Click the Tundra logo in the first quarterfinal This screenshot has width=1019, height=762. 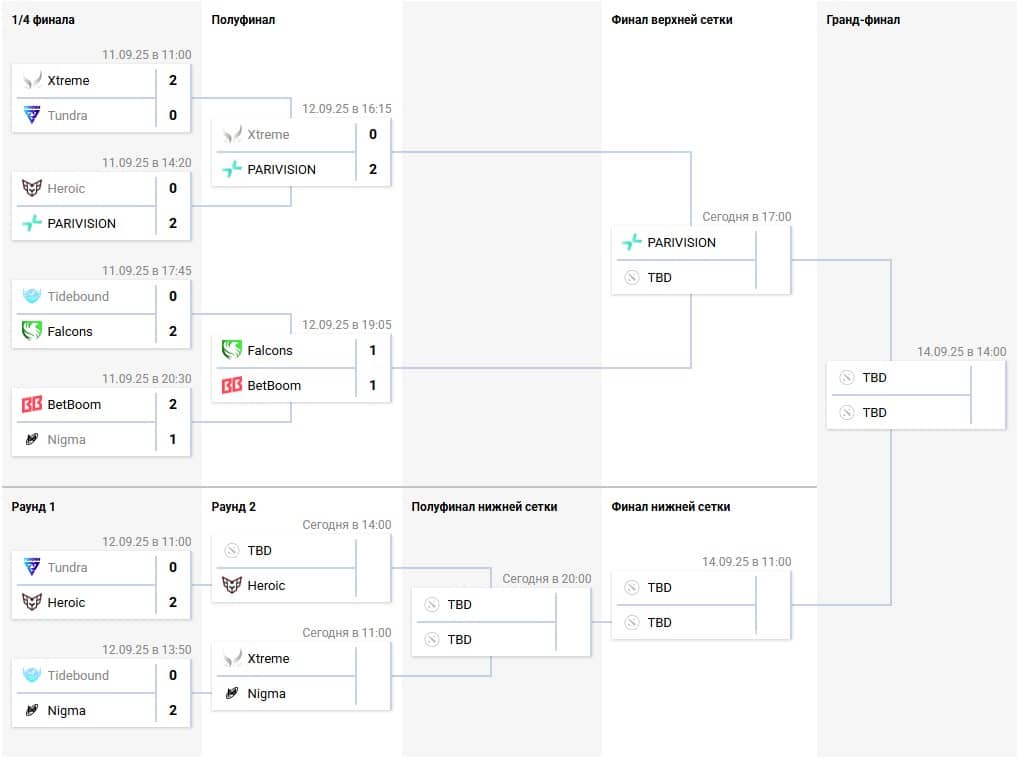(32, 116)
